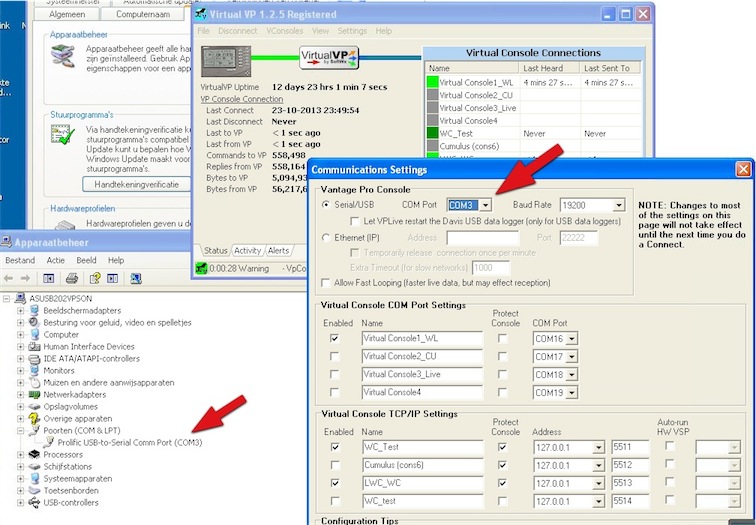Open COM19 port dropdown
Viewport: 756px width, 525px height.
pyautogui.click(x=571, y=392)
